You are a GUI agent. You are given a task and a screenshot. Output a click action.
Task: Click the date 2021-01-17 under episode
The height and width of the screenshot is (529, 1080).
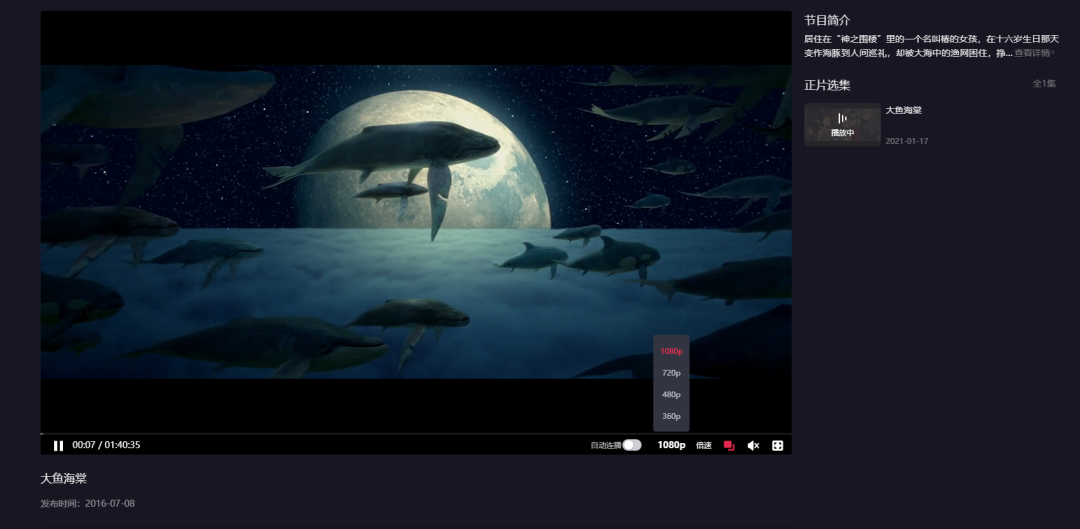907,141
